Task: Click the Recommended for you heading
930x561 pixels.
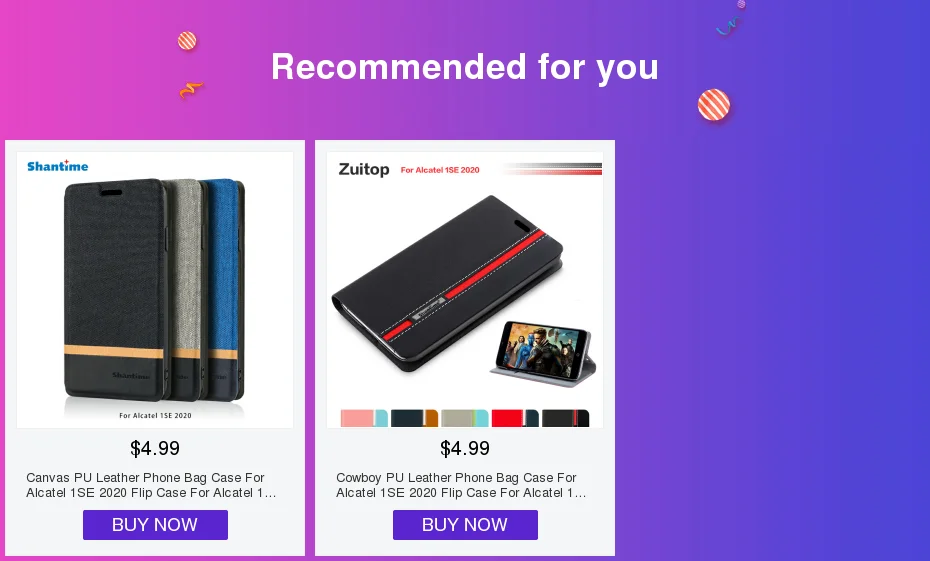Action: [465, 66]
